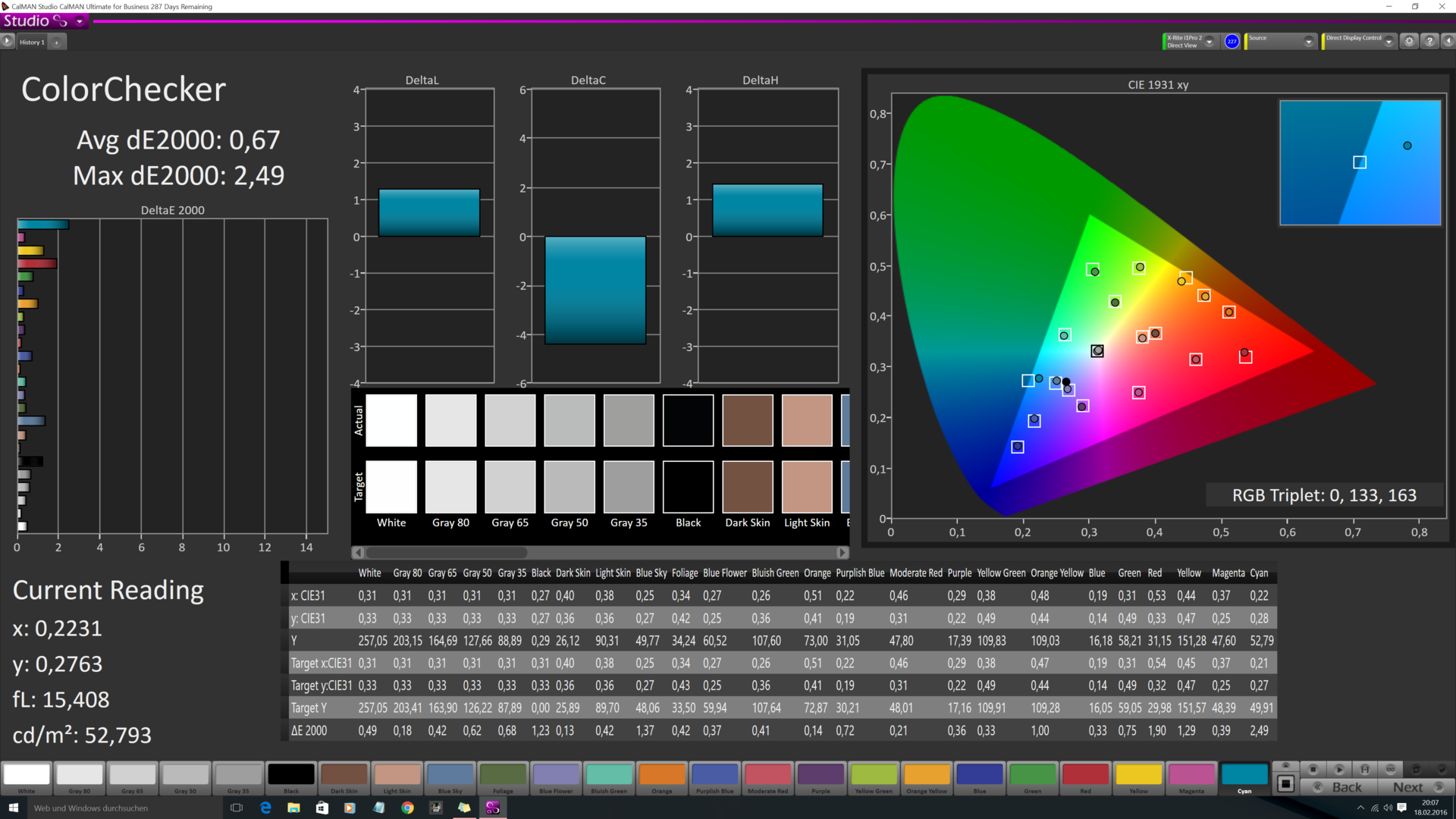Viewport: 1456px width, 819px height.
Task: Open the Studio menu arrow
Action: pyautogui.click(x=80, y=22)
